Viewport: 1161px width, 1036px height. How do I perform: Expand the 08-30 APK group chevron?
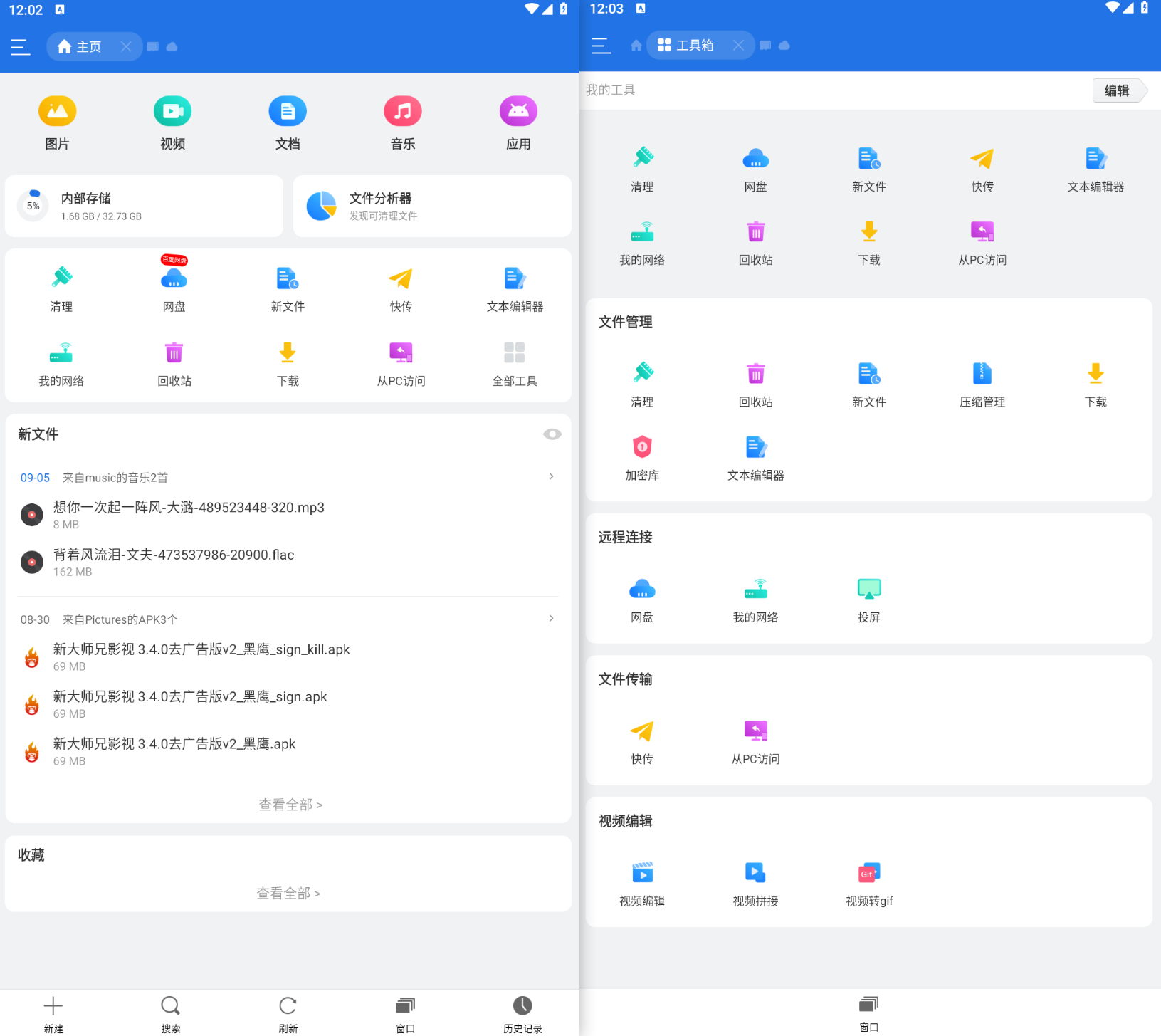click(x=551, y=619)
